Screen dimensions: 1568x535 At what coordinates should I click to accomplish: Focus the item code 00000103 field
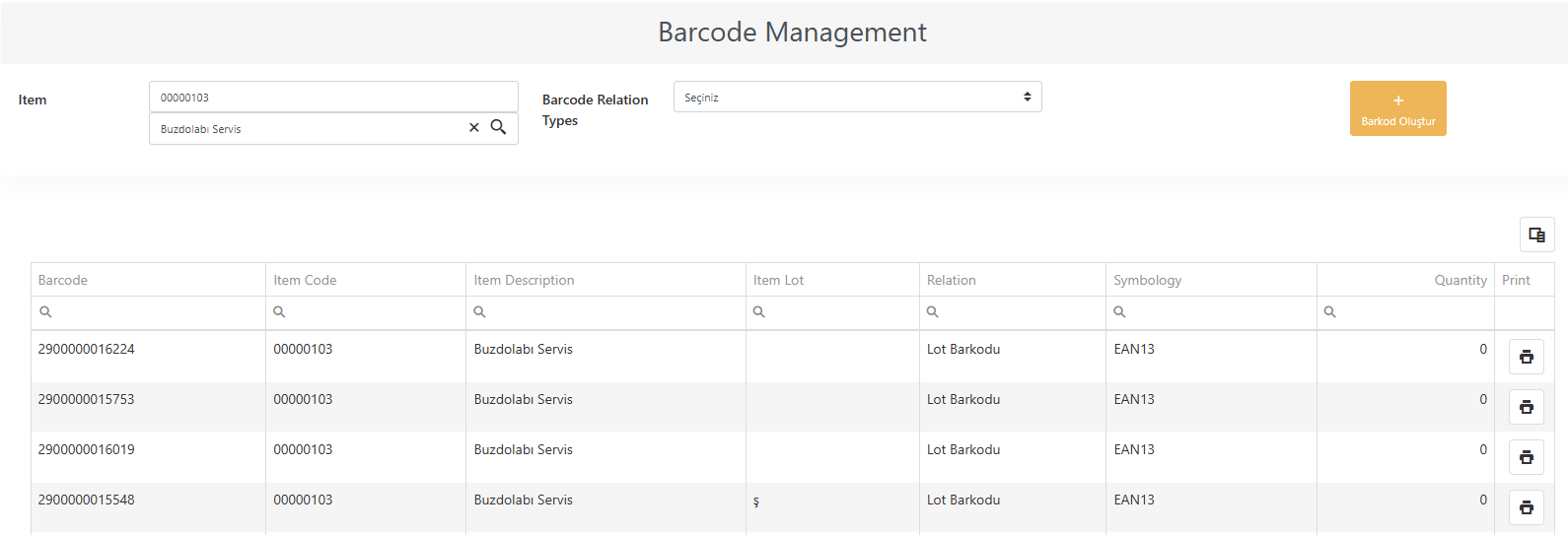point(333,97)
